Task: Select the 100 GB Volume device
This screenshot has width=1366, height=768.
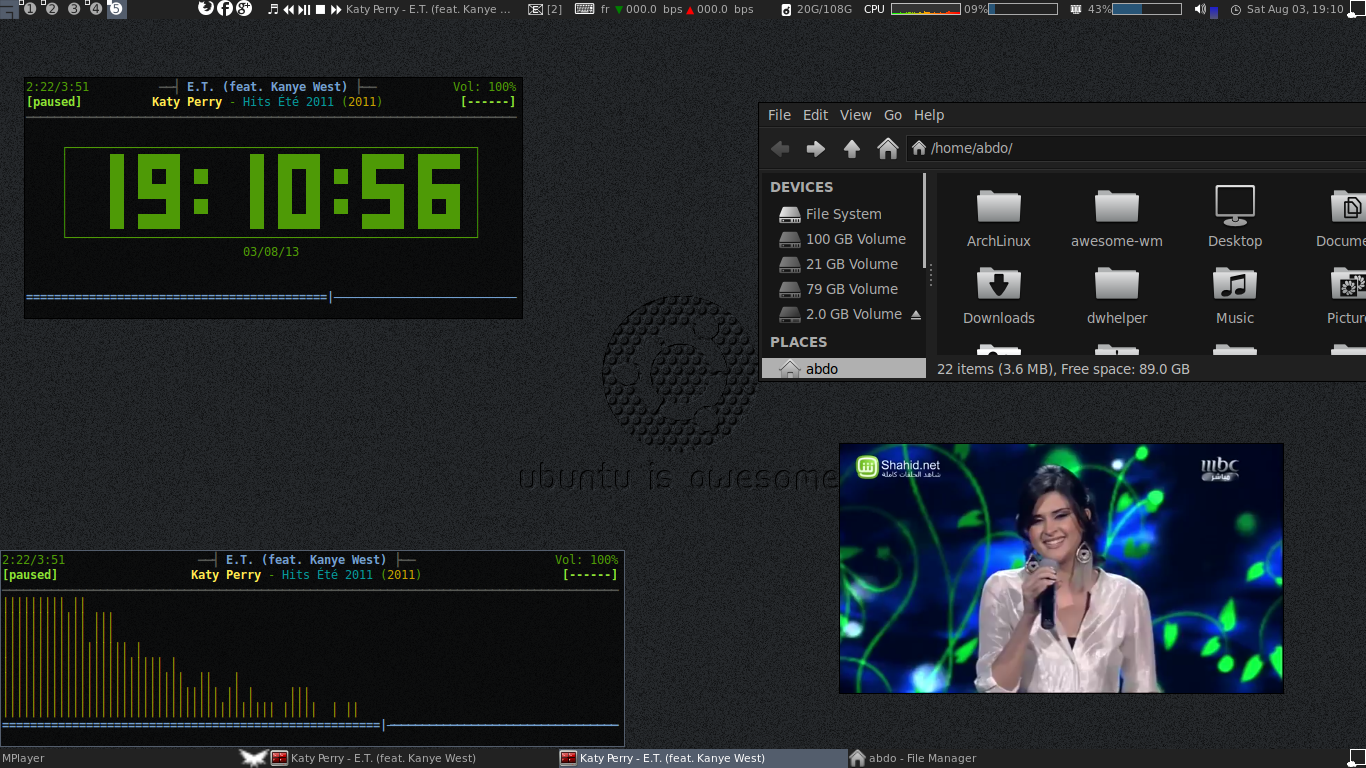Action: click(842, 239)
